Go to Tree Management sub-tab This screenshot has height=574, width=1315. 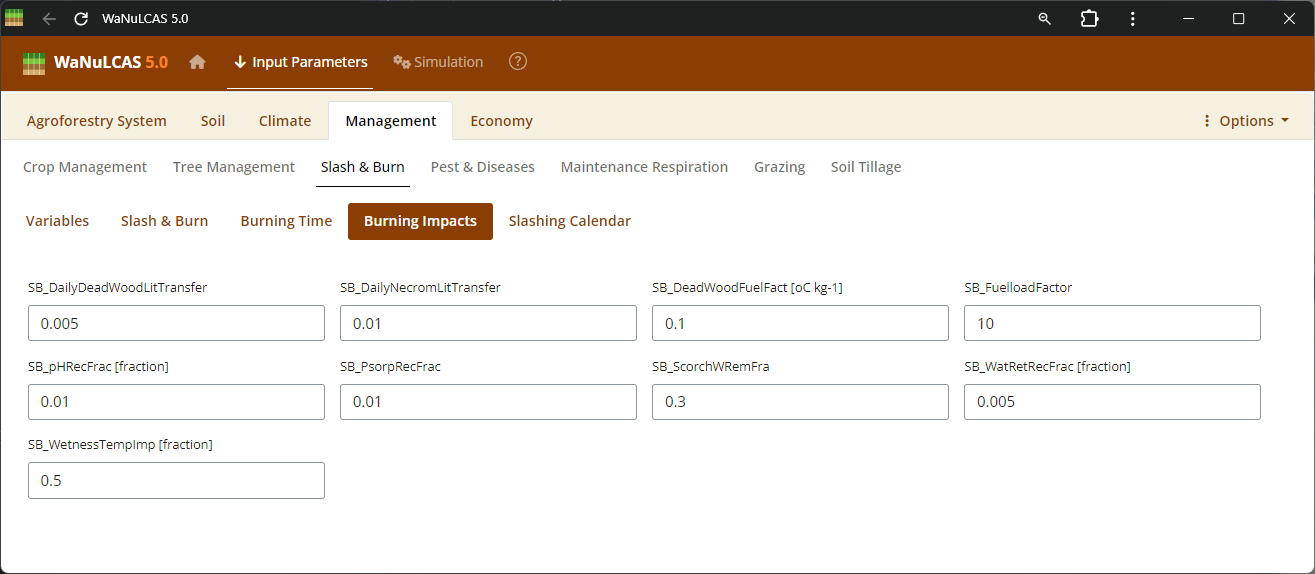tap(234, 167)
